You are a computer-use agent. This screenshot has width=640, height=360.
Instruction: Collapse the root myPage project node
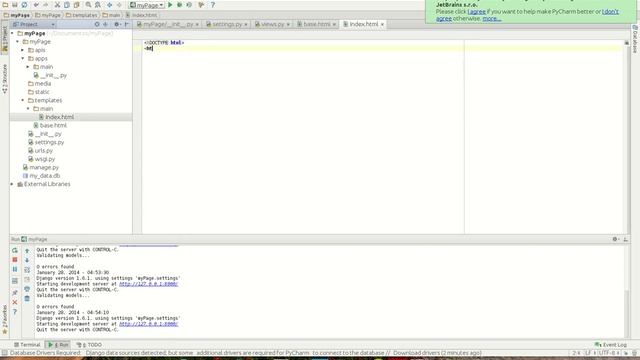12,33
